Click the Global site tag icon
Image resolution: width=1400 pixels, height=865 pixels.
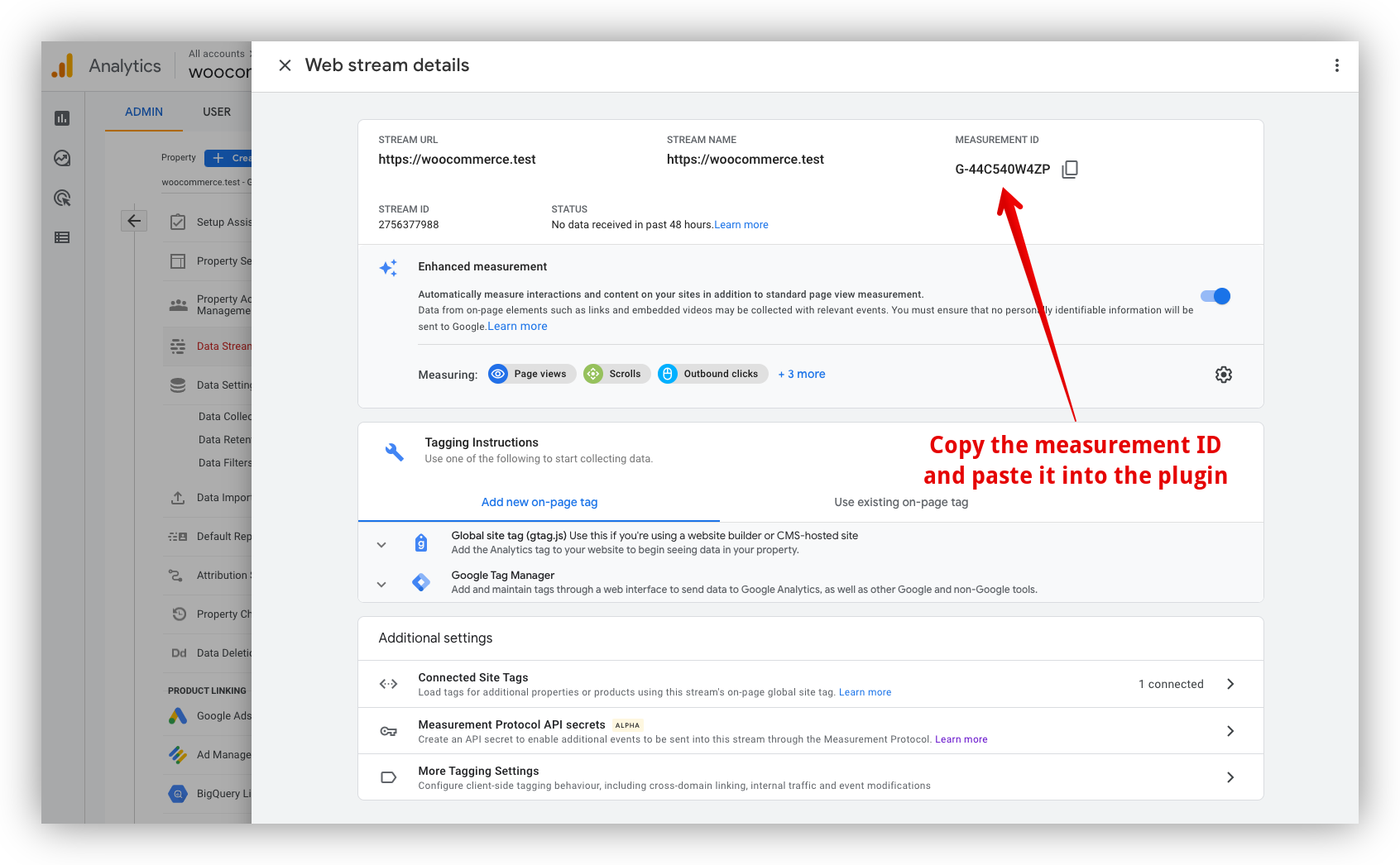421,542
